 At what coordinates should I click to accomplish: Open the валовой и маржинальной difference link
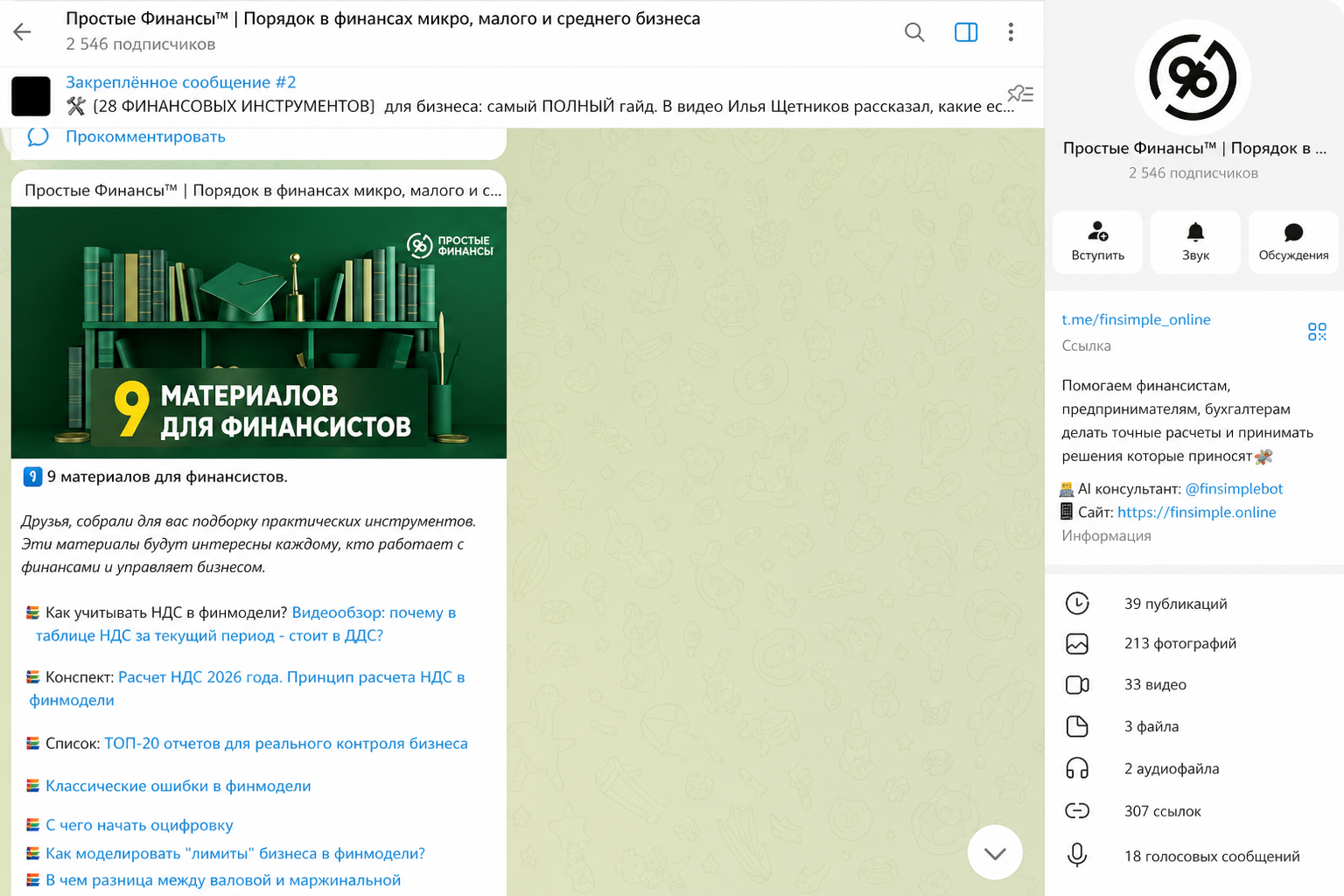(223, 880)
